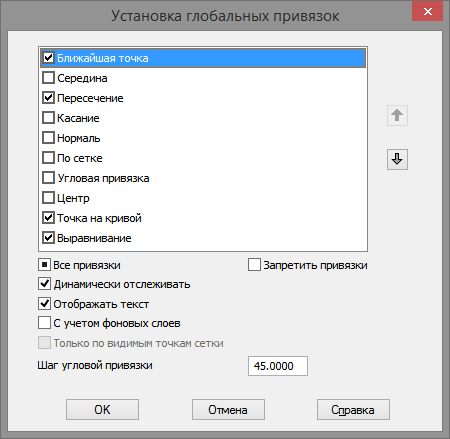Image resolution: width=450 pixels, height=439 pixels.
Task: Select the Точка на кривой list row text
Action: 99,218
